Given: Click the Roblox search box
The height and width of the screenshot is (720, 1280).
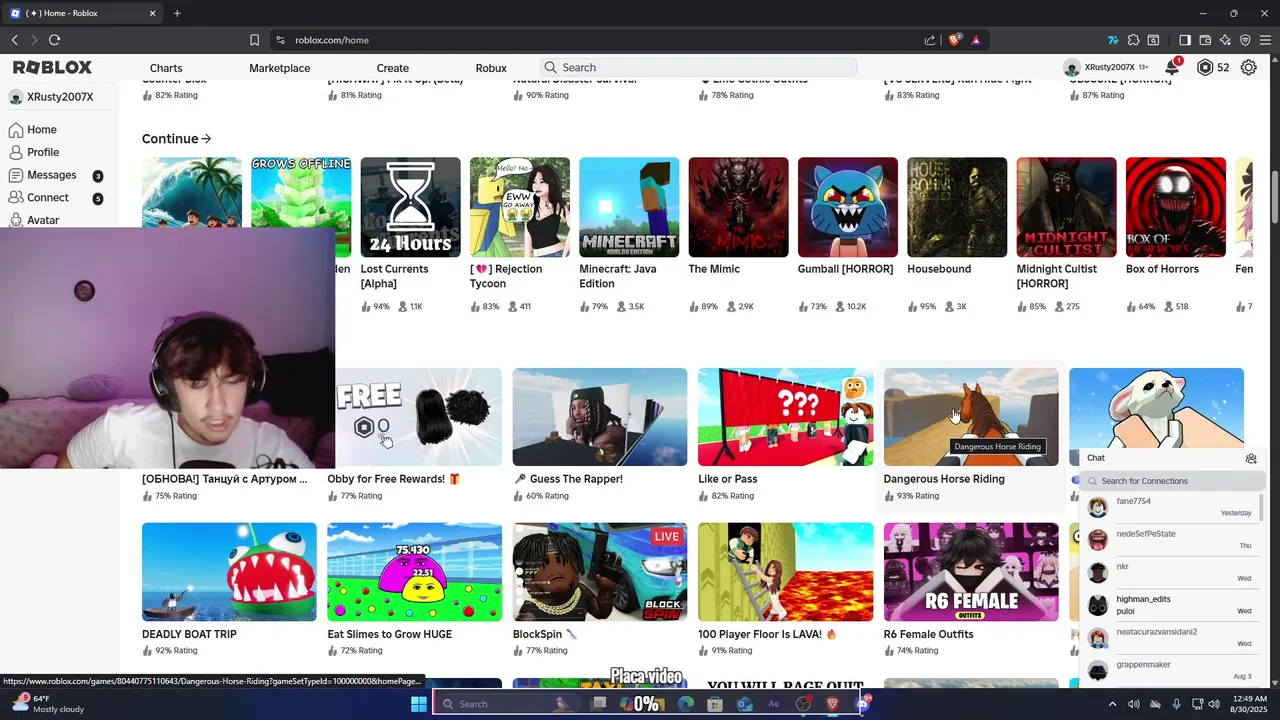Looking at the screenshot, I should pyautogui.click(x=698, y=67).
